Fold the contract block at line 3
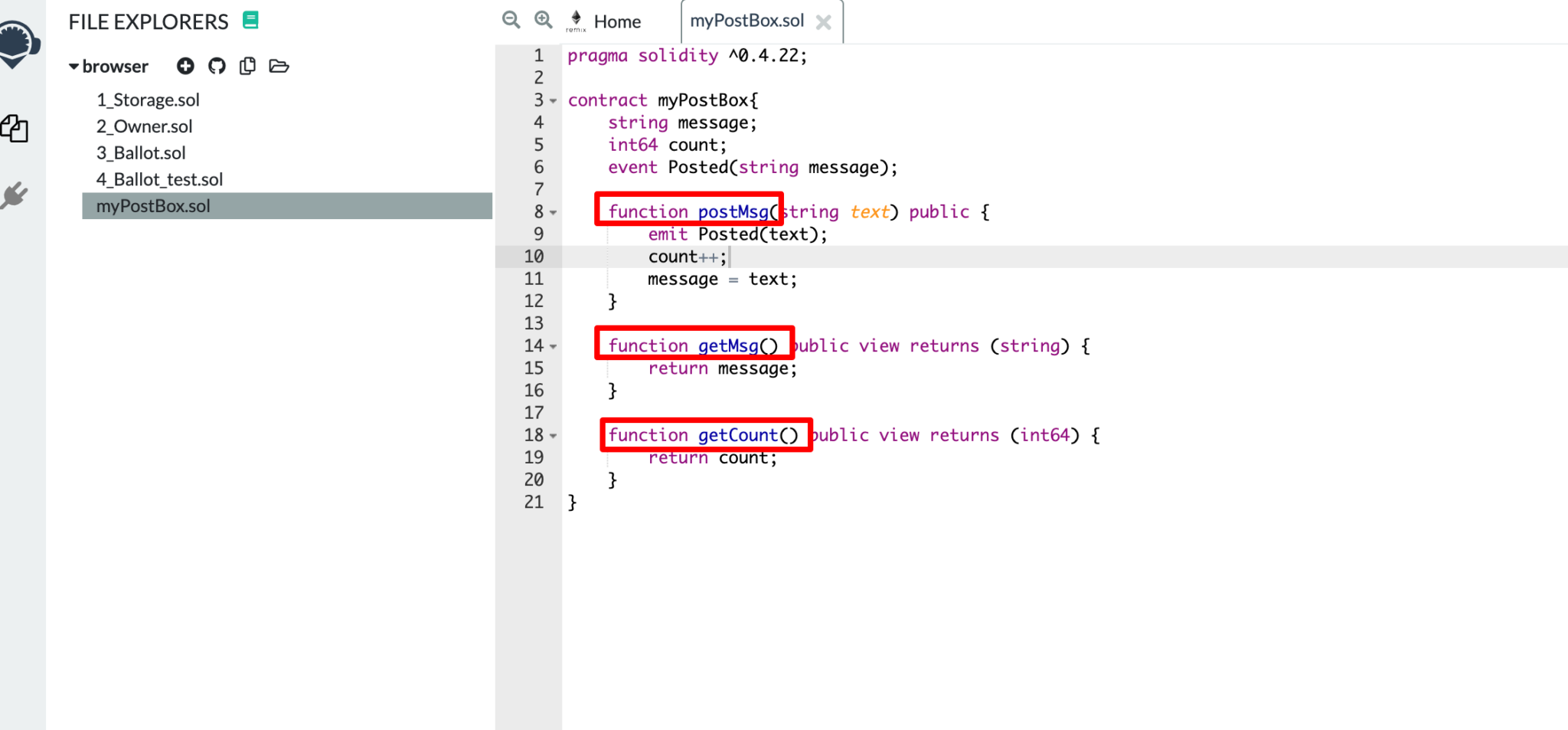The height and width of the screenshot is (730, 1568). coord(554,101)
